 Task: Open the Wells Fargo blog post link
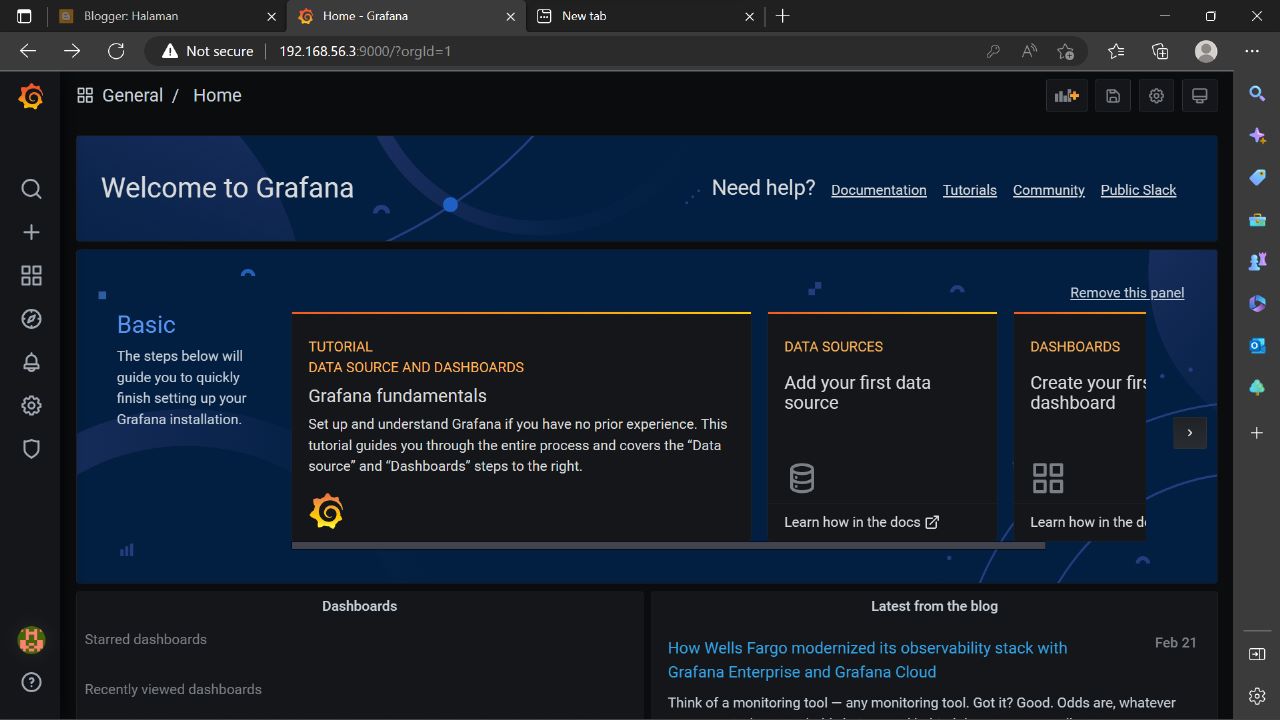867,660
